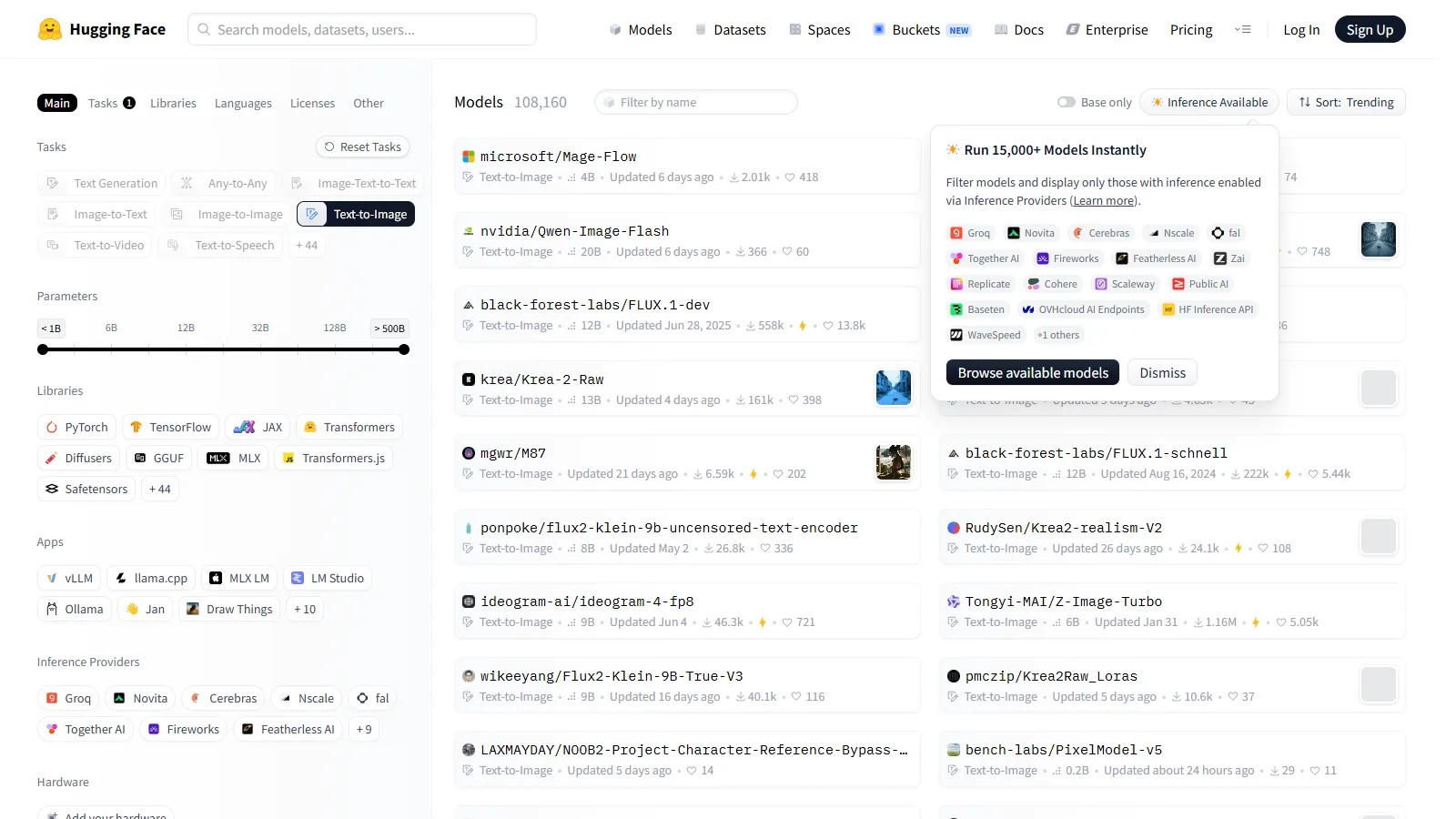Click the microsoft organization avatar icon
The width and height of the screenshot is (1456, 819).
click(x=469, y=157)
